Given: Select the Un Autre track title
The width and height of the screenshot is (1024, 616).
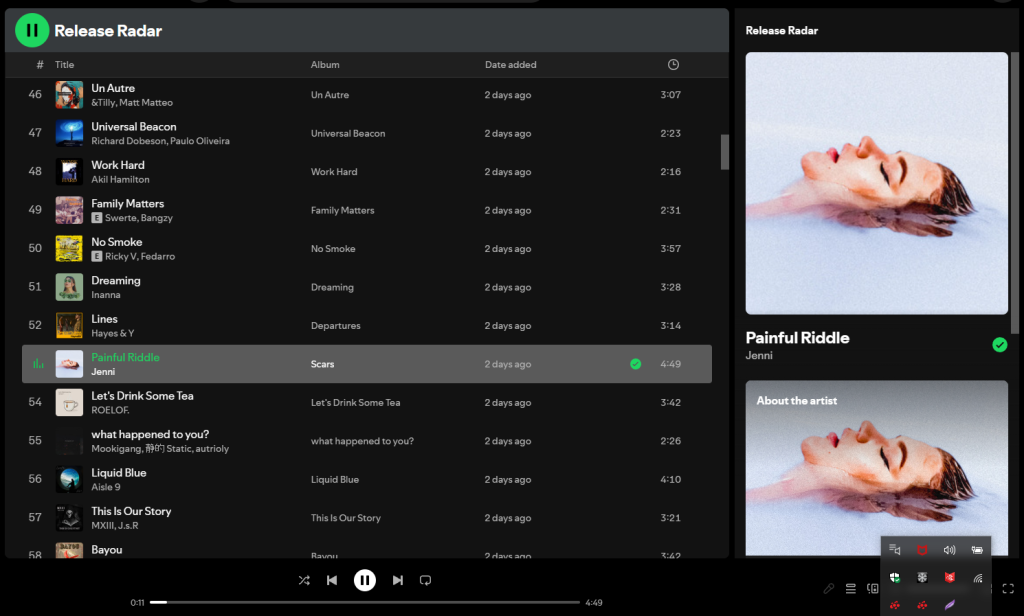Looking at the screenshot, I should coord(113,88).
